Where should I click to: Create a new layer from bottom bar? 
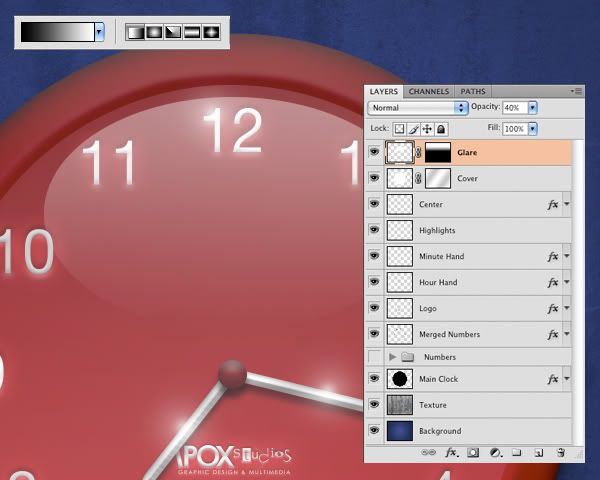[x=538, y=453]
